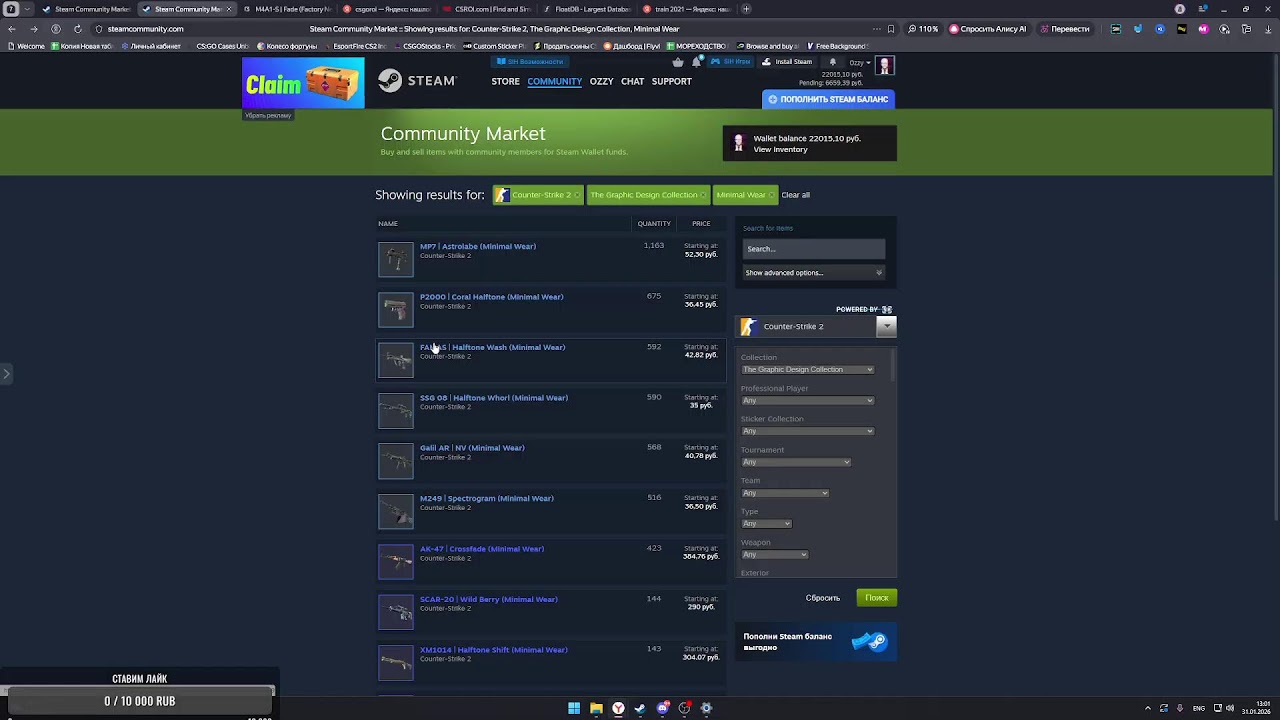
Task: Open the MP7 Astrolabe item thumbnail
Action: pyautogui.click(x=396, y=259)
